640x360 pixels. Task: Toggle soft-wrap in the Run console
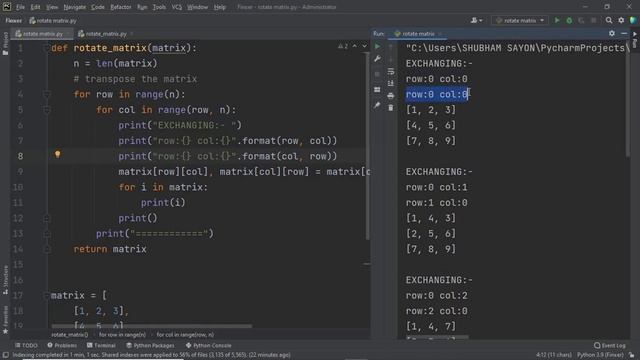point(391,71)
